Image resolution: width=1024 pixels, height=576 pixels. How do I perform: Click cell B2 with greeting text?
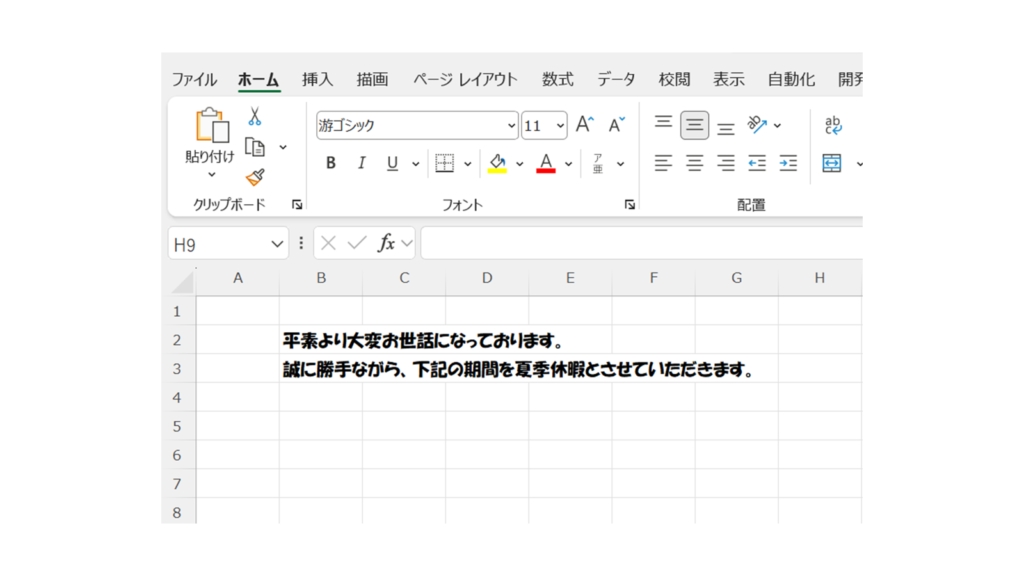pyautogui.click(x=321, y=341)
